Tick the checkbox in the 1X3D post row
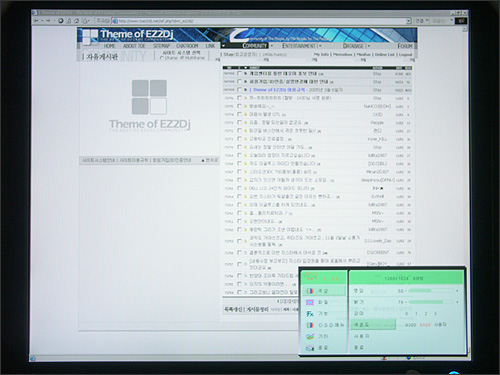 239,114
